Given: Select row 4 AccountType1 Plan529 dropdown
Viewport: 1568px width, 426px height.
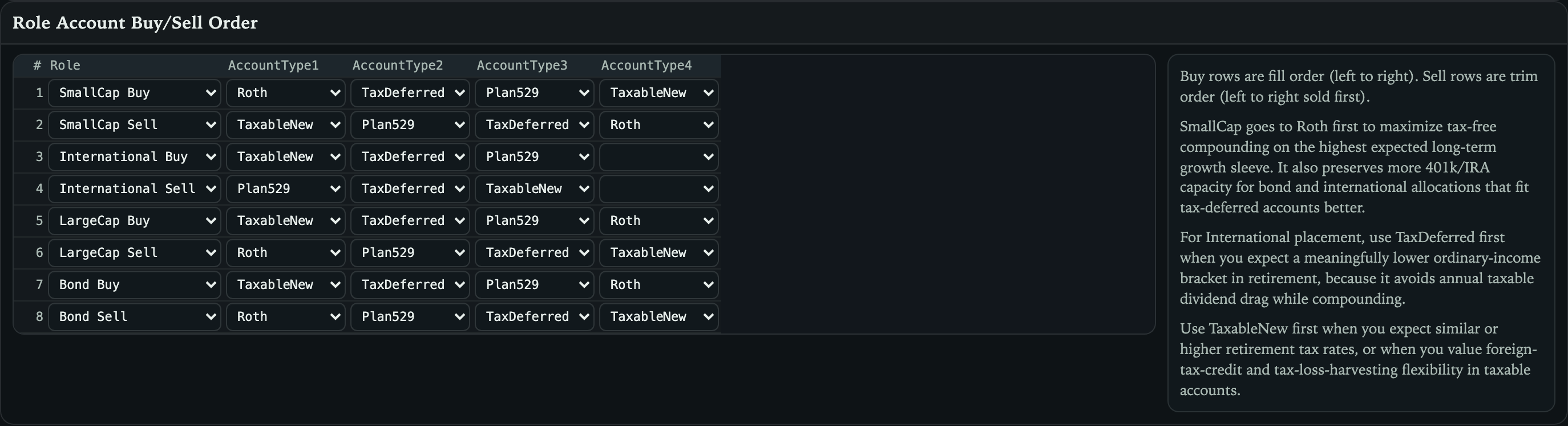Looking at the screenshot, I should (285, 189).
